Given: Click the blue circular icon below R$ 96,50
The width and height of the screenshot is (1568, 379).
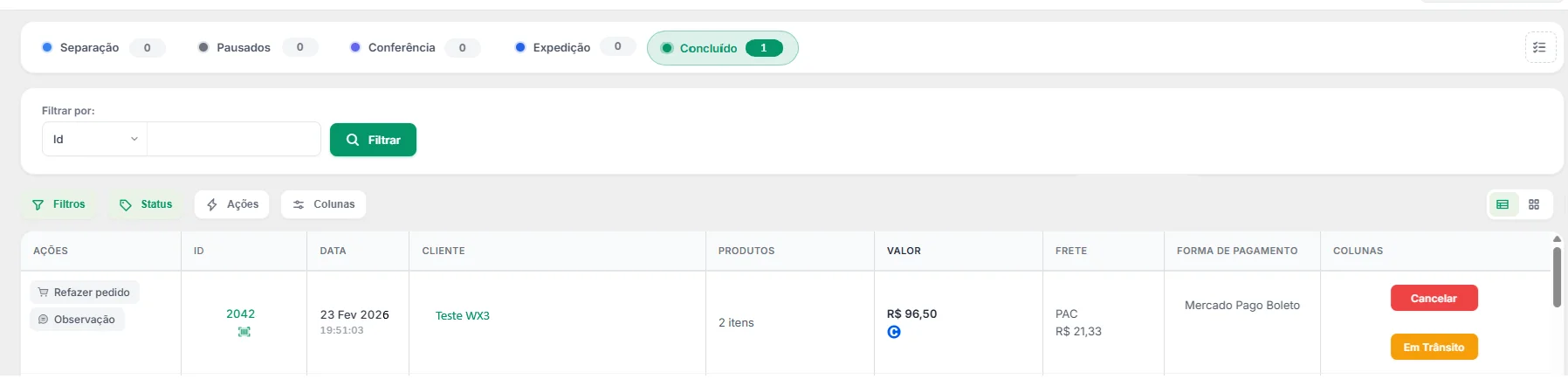Looking at the screenshot, I should (x=894, y=332).
